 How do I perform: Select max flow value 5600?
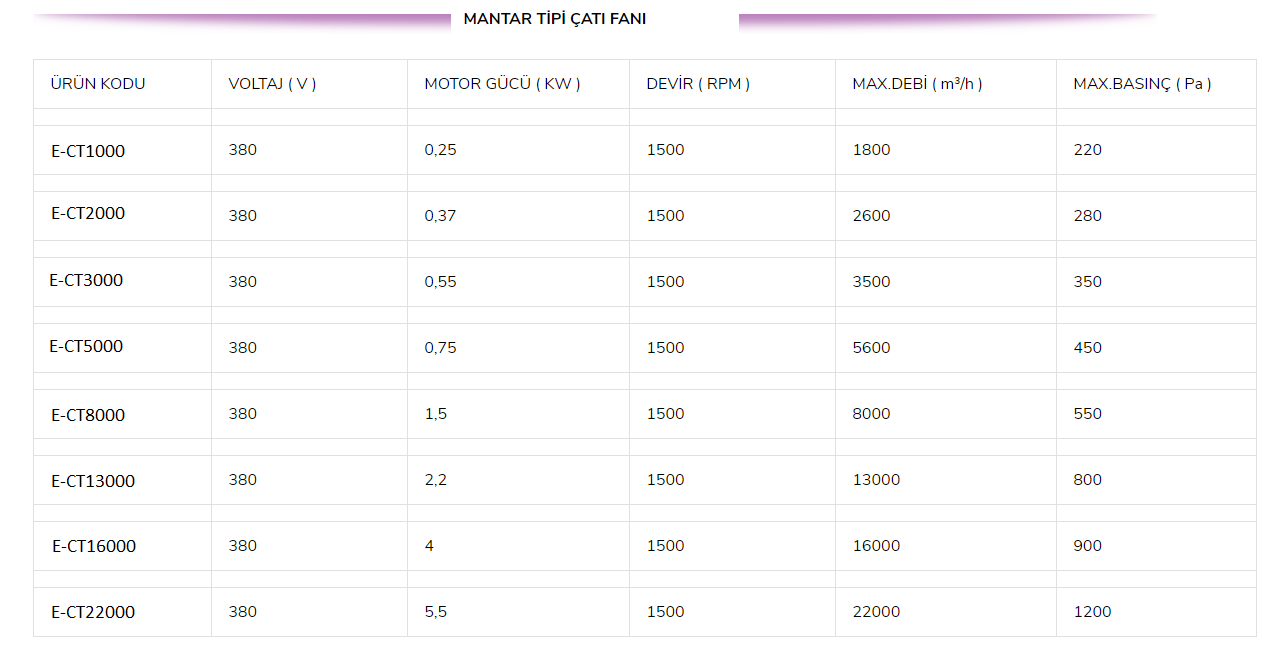(x=871, y=348)
